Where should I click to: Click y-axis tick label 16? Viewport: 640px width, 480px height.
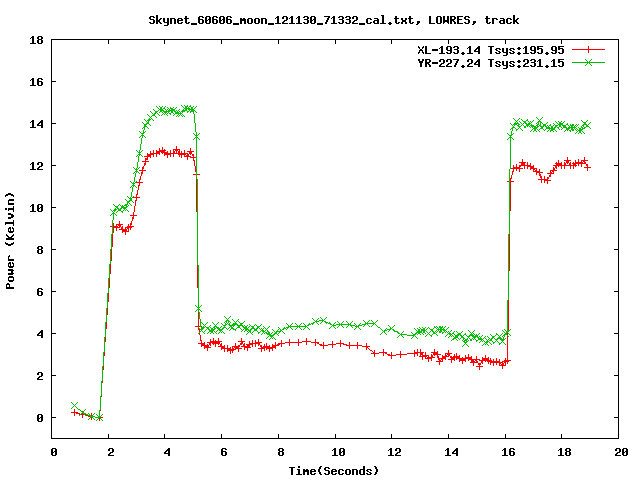[36, 82]
